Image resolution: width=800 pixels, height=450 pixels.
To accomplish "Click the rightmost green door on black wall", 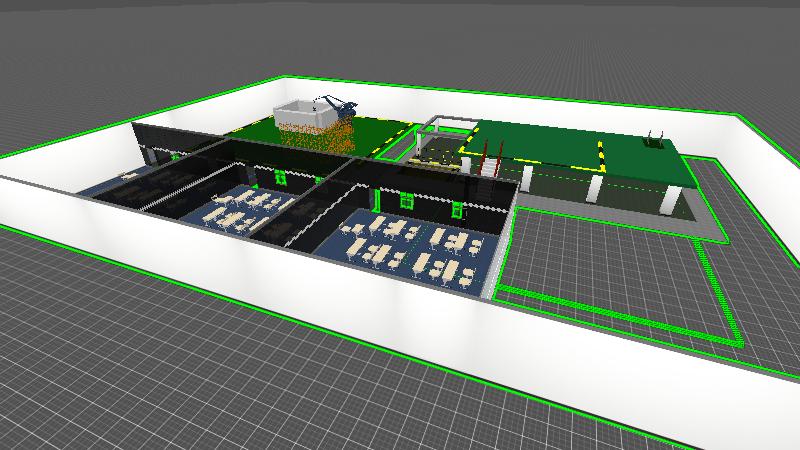I will click(x=456, y=209).
